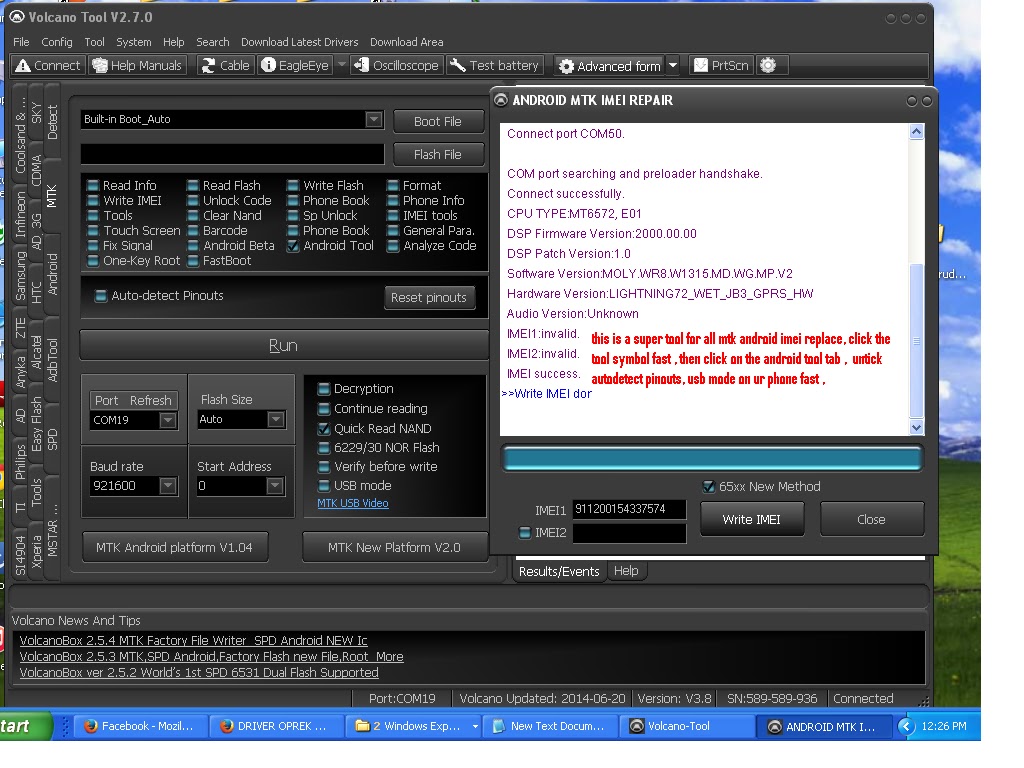The width and height of the screenshot is (1024, 768).
Task: Open New Text Document taskbar item
Action: (x=549, y=726)
